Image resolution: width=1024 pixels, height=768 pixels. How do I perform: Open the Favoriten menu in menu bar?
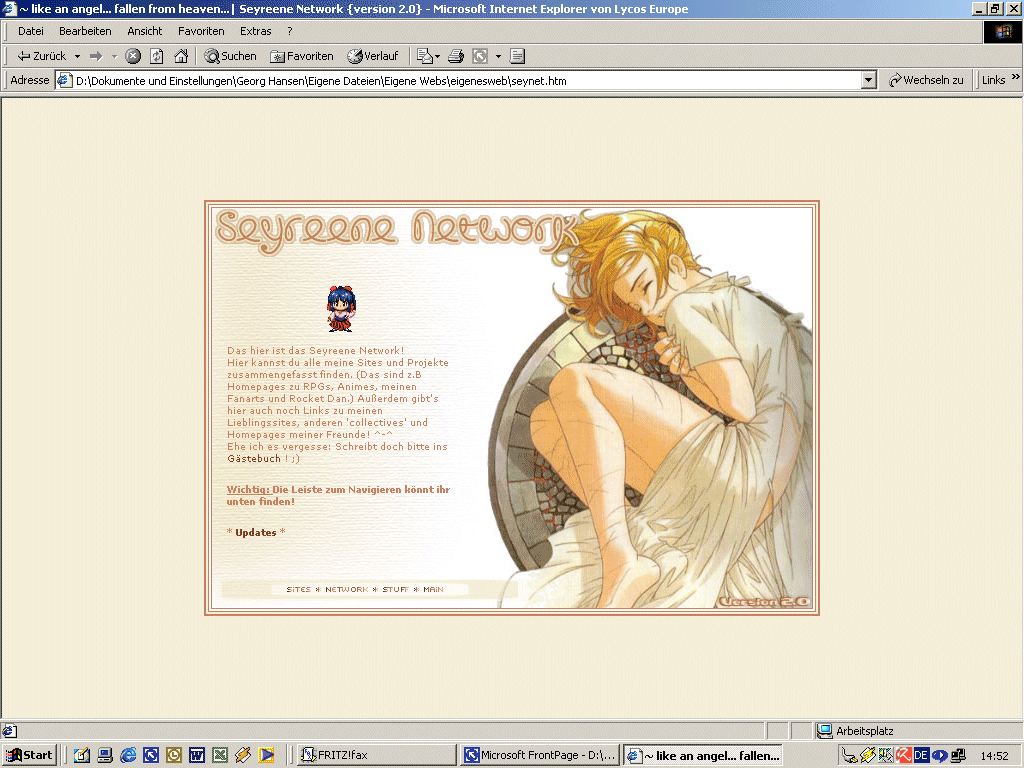click(x=201, y=31)
